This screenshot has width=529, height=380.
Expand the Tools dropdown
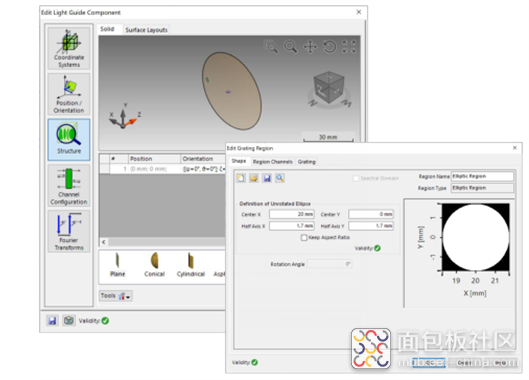[x=115, y=296]
